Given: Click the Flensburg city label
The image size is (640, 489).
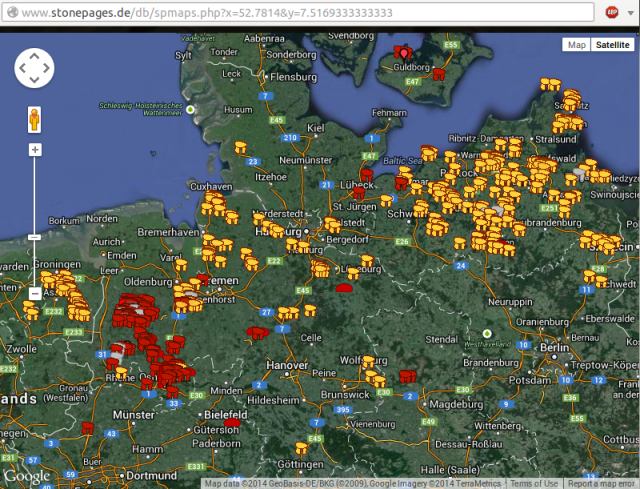Looking at the screenshot, I should 293,77.
